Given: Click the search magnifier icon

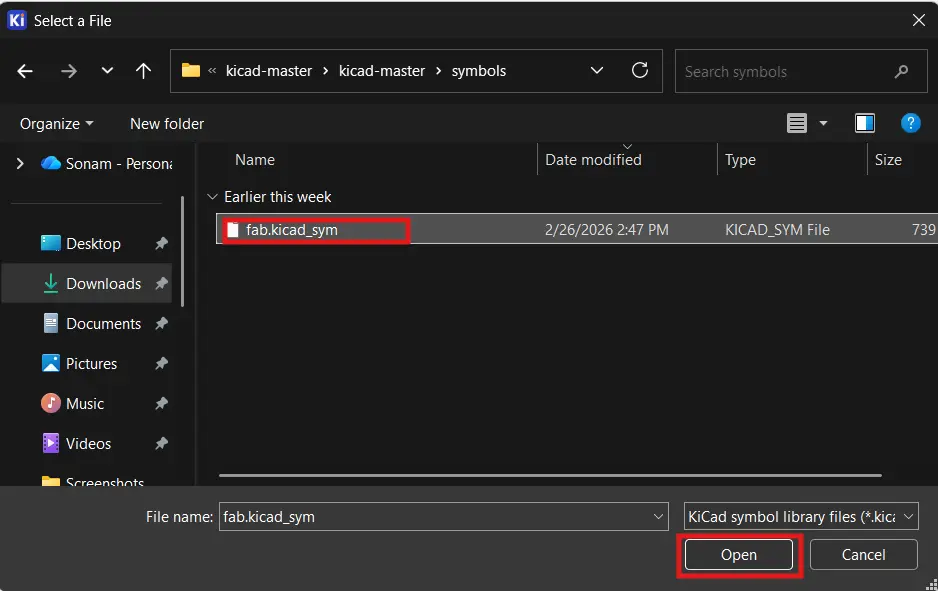Looking at the screenshot, I should point(902,72).
